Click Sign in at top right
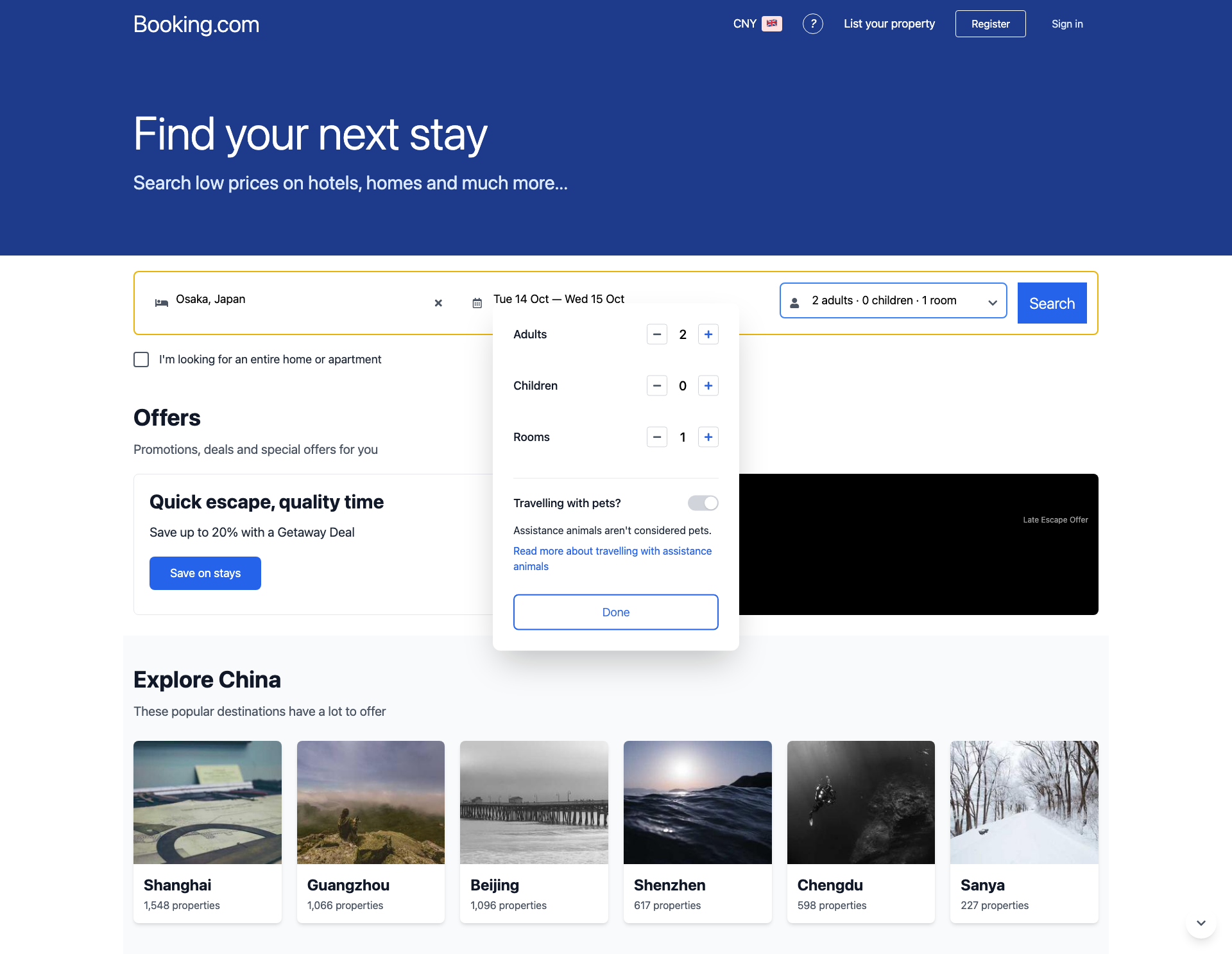Image resolution: width=1232 pixels, height=954 pixels. click(x=1067, y=24)
